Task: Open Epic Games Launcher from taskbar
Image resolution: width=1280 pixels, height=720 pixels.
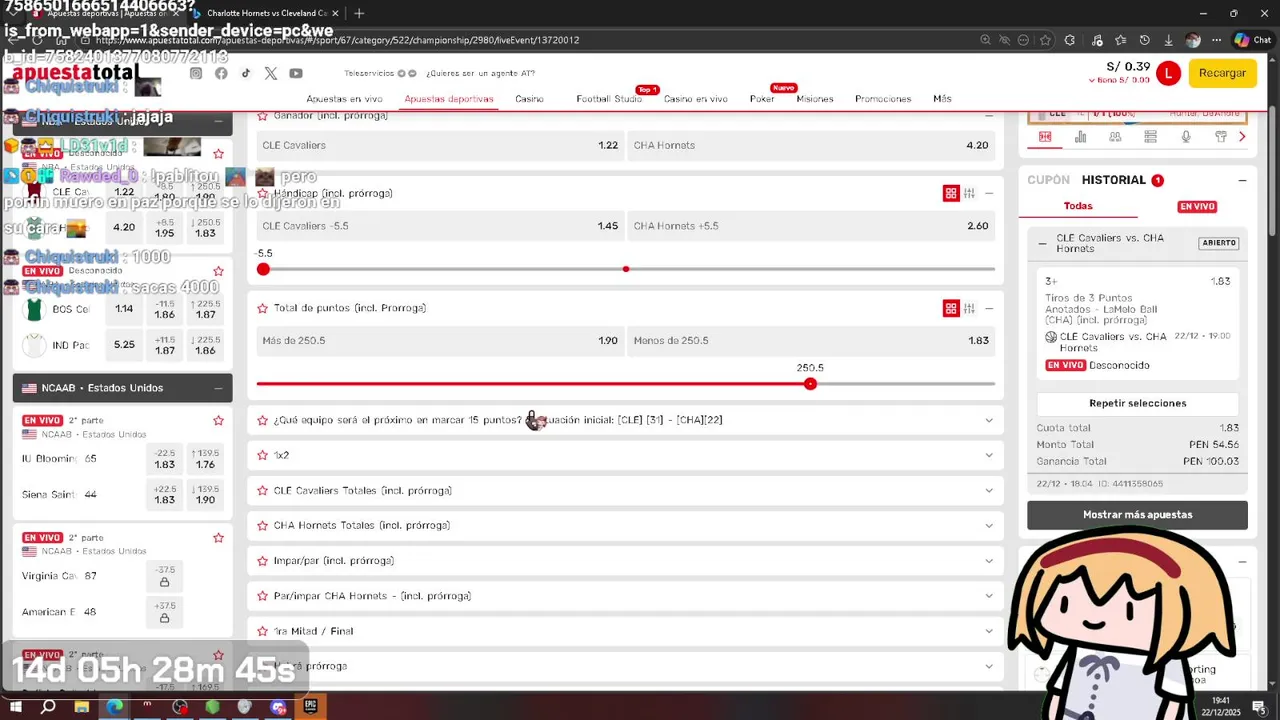Action: [x=311, y=707]
